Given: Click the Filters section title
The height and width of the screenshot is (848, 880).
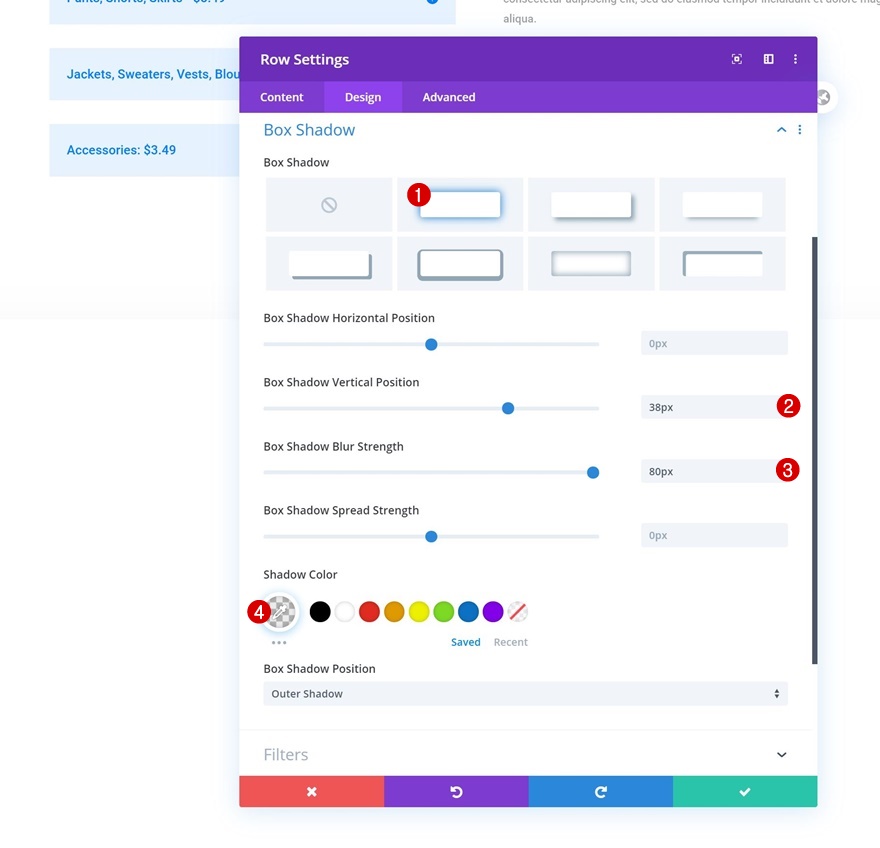Looking at the screenshot, I should [286, 754].
